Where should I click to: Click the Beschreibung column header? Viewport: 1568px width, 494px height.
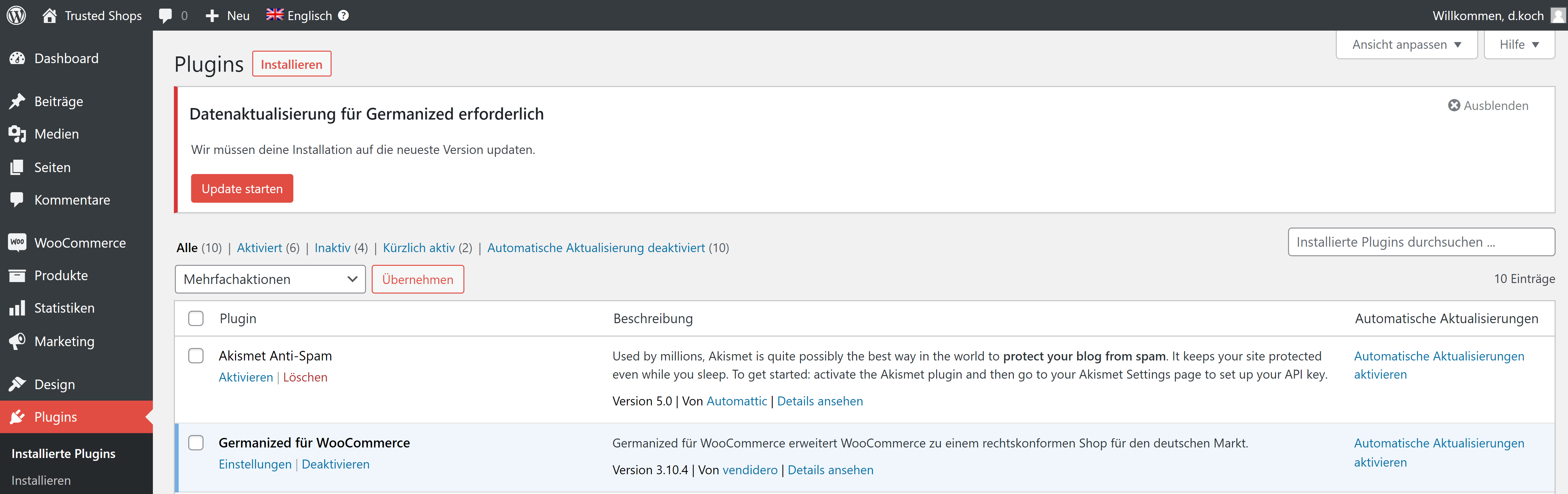click(x=653, y=319)
